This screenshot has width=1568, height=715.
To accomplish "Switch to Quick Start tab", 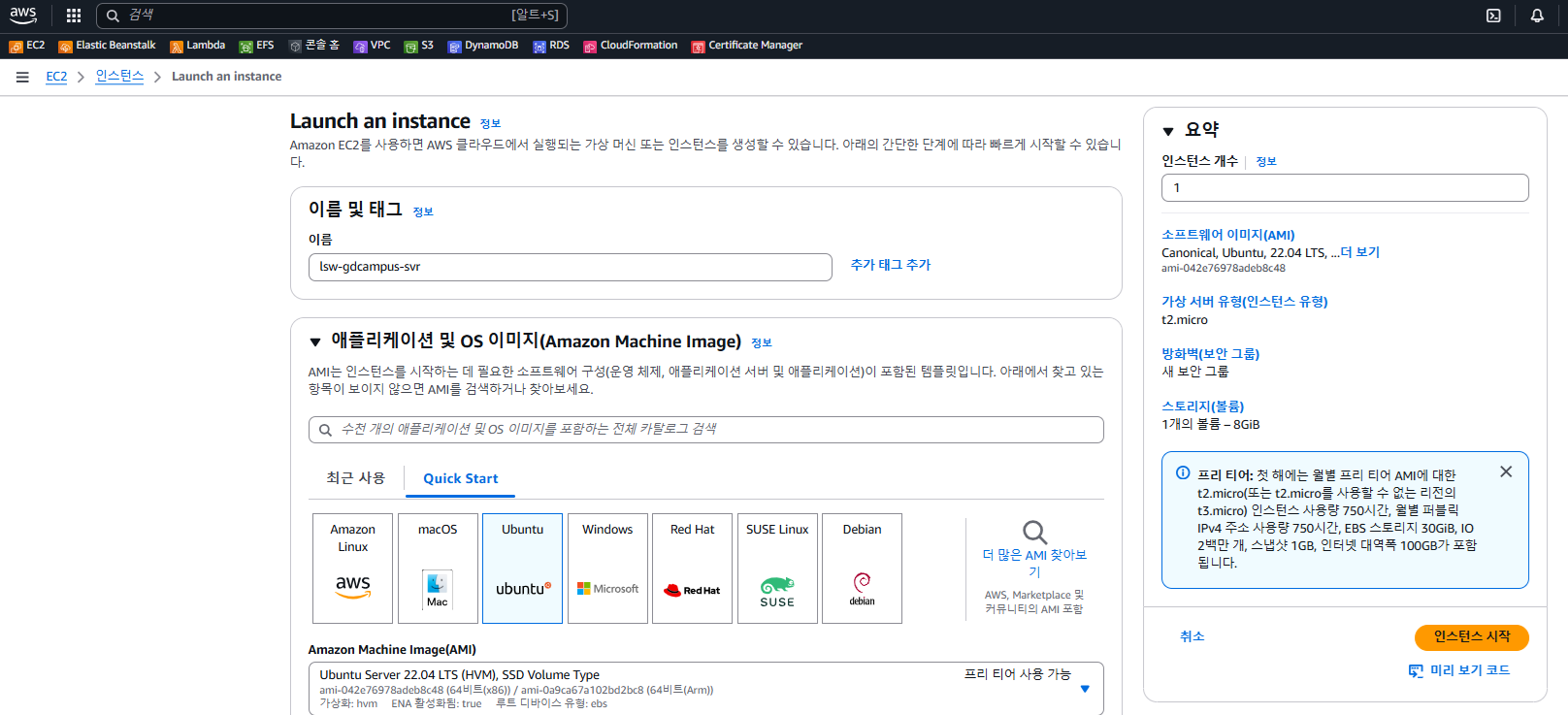I will [x=461, y=478].
